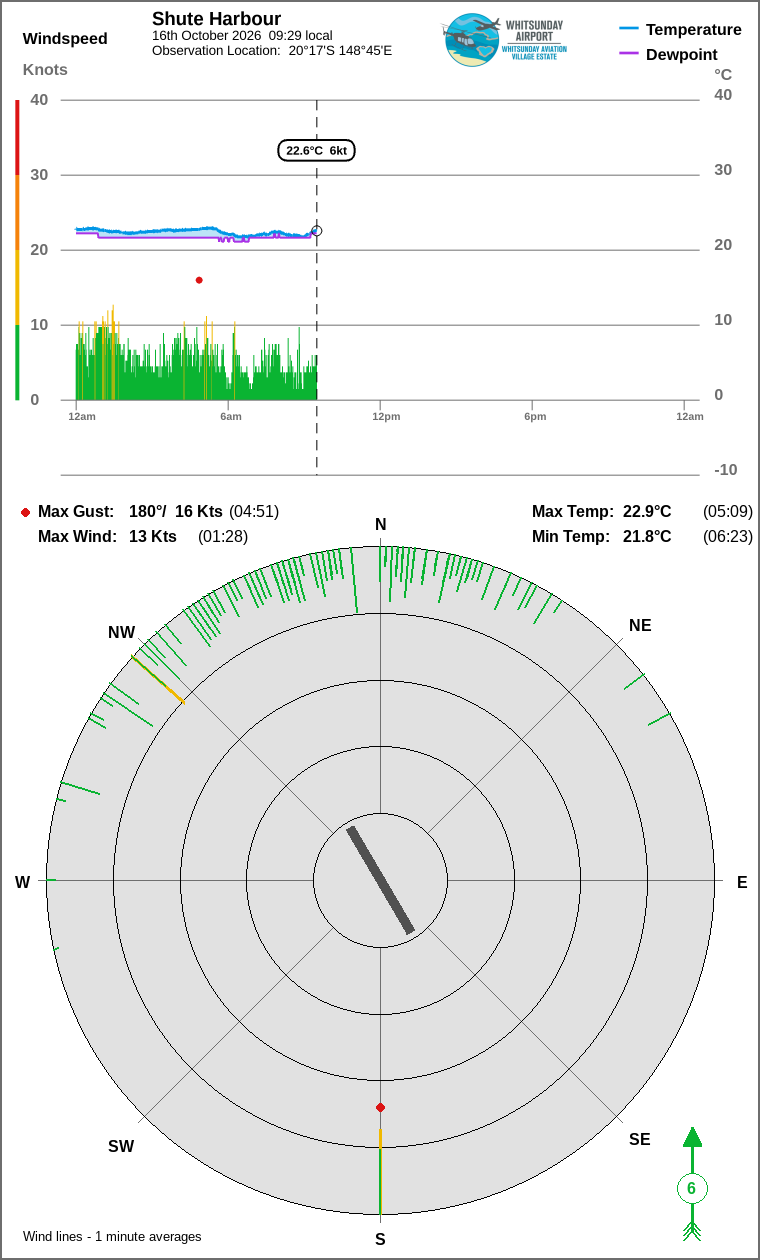Click the S compass label

pos(380,1239)
